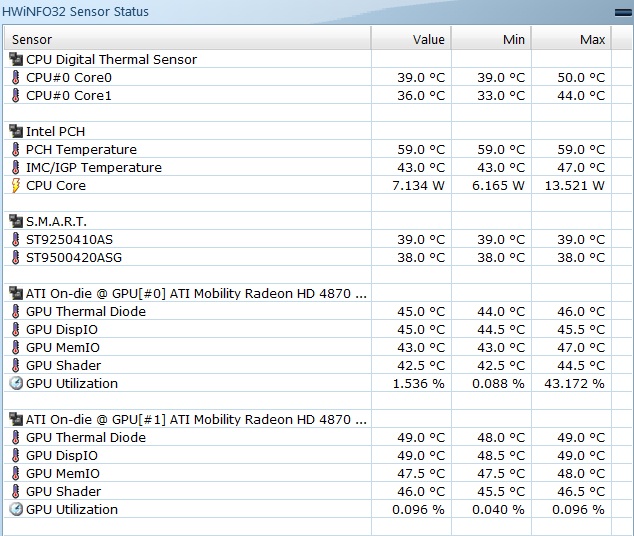Select the ST9250410AS drive label

[69, 239]
